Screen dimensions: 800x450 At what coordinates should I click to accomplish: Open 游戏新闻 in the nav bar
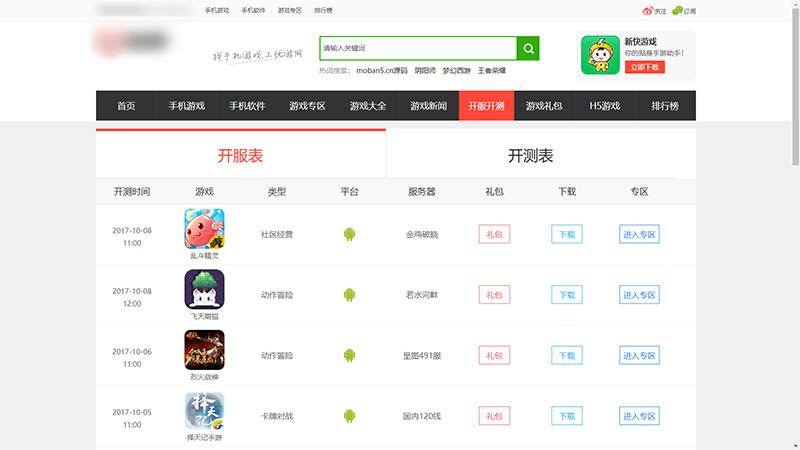pos(429,106)
